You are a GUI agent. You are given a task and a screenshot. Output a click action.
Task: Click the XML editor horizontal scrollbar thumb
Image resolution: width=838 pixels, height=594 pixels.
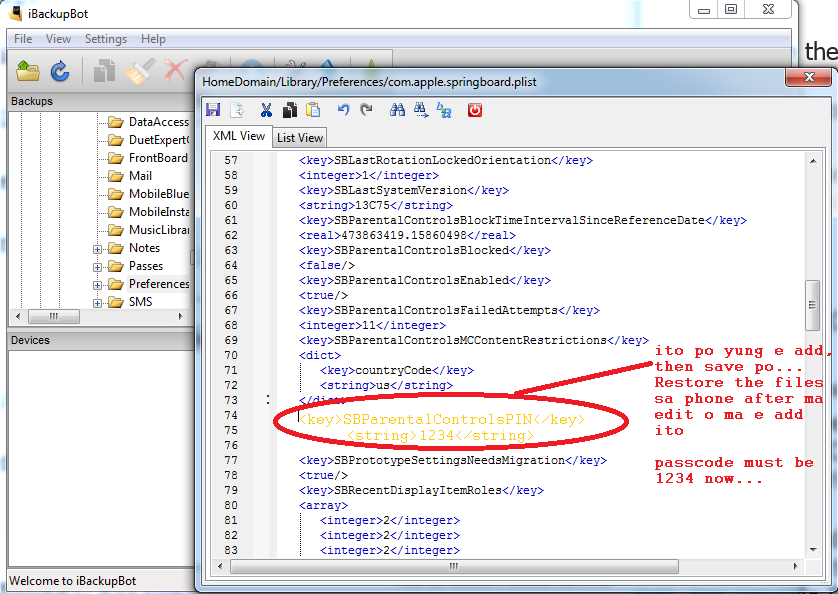coord(454,566)
